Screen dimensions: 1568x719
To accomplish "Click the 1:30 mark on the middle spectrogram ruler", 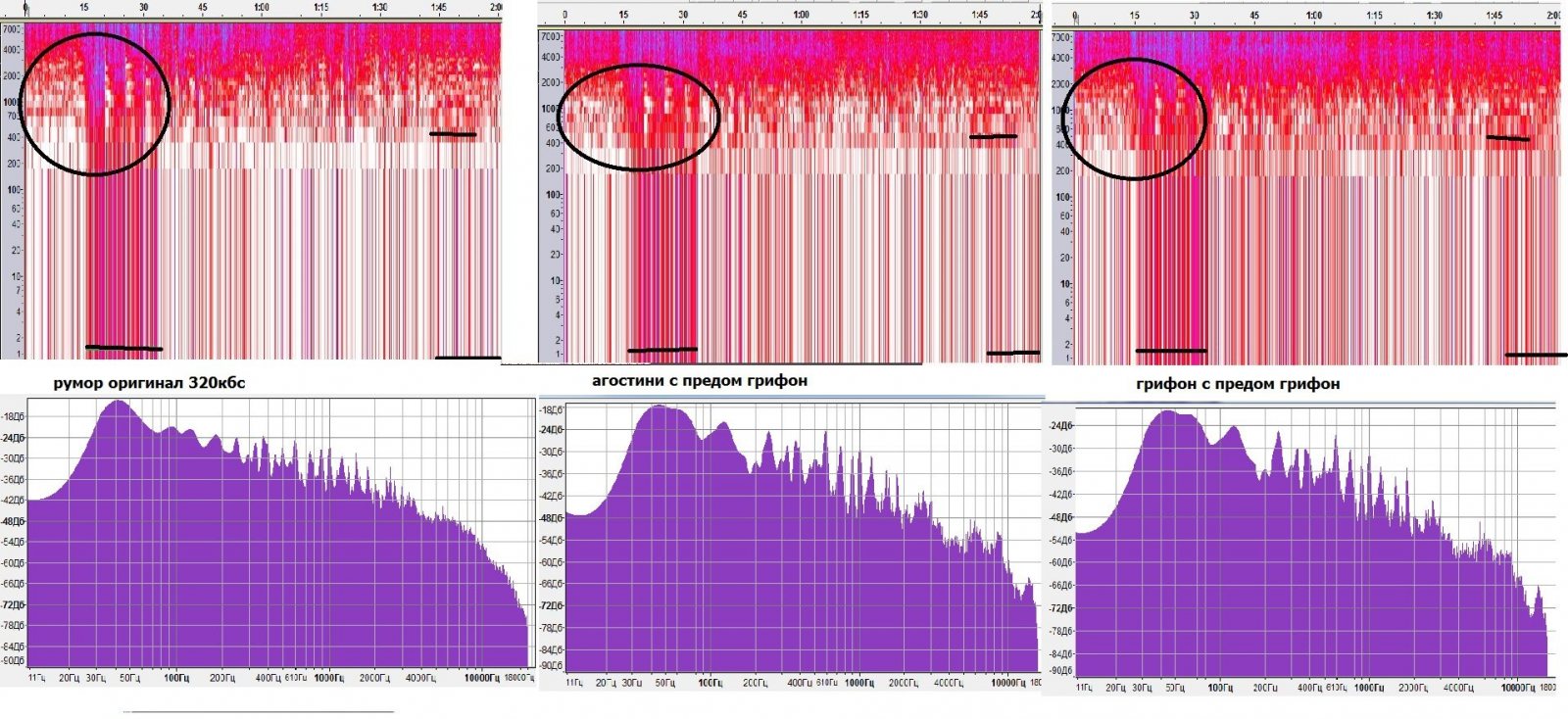I will tap(920, 15).
